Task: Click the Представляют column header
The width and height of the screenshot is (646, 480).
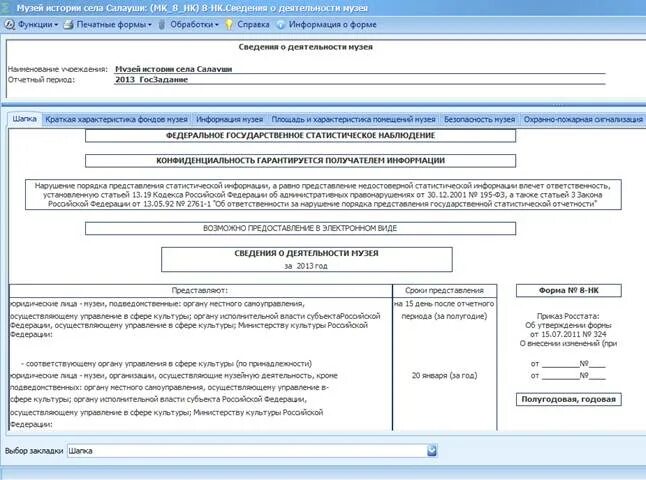Action: point(201,290)
